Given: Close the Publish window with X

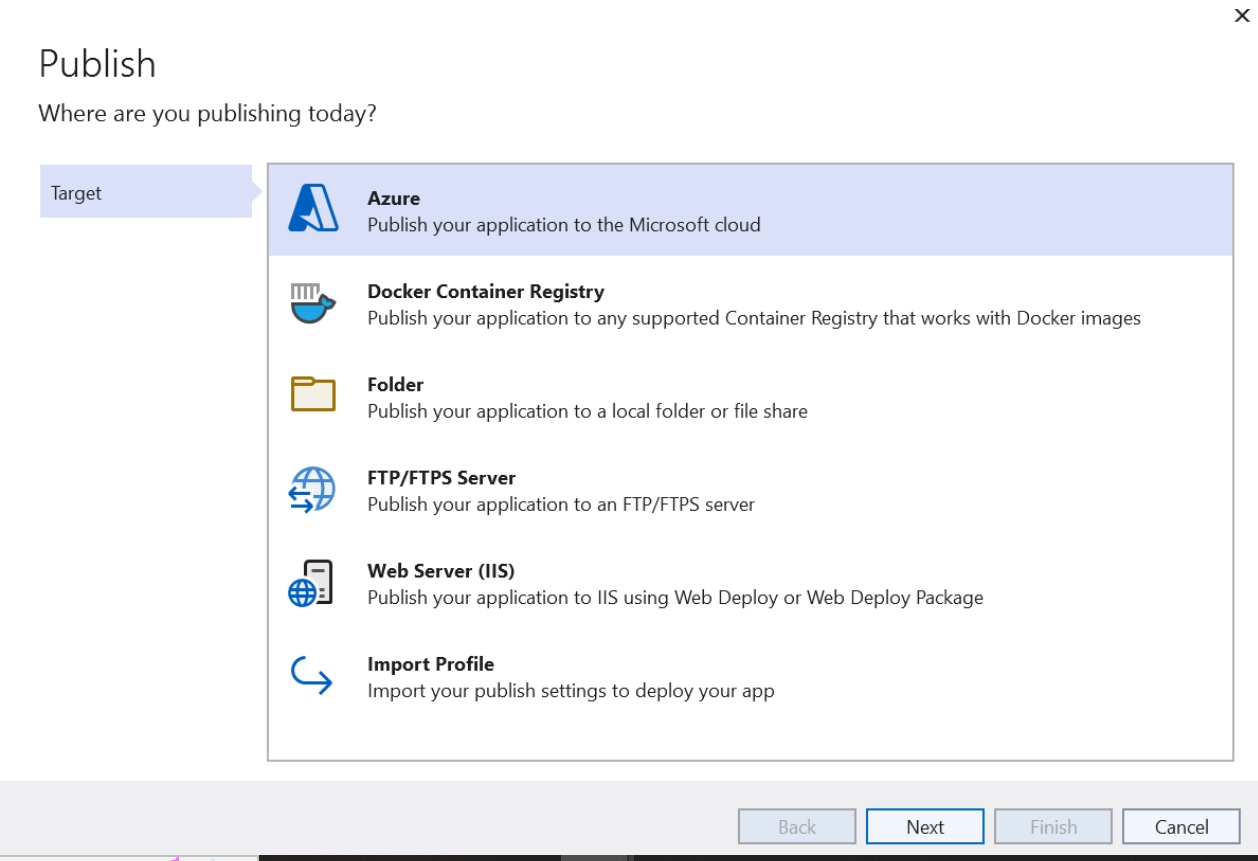Looking at the screenshot, I should tap(1242, 15).
